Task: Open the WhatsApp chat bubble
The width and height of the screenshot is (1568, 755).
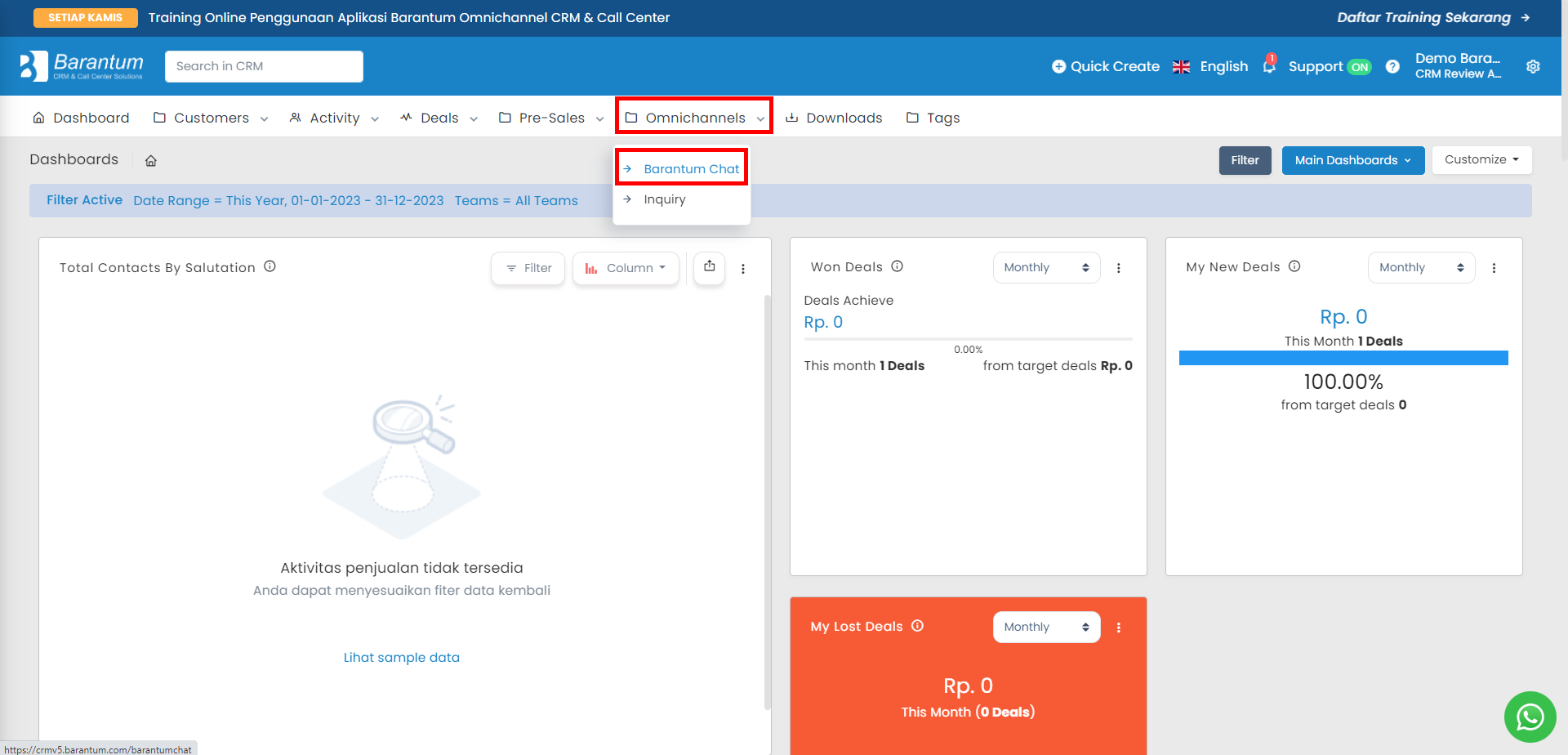Action: click(x=1530, y=717)
